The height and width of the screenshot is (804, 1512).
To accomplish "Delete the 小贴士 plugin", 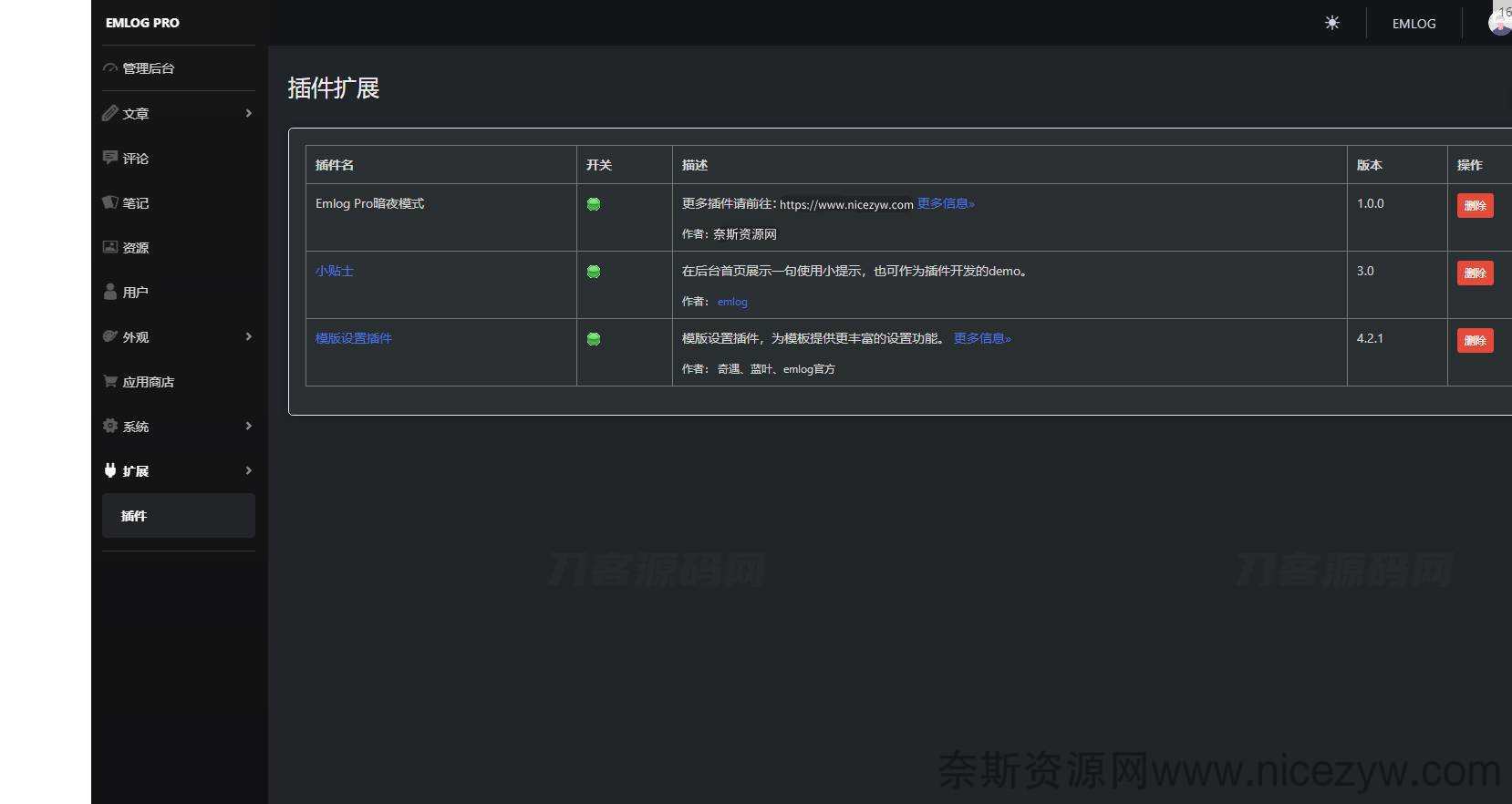I will pyautogui.click(x=1475, y=273).
